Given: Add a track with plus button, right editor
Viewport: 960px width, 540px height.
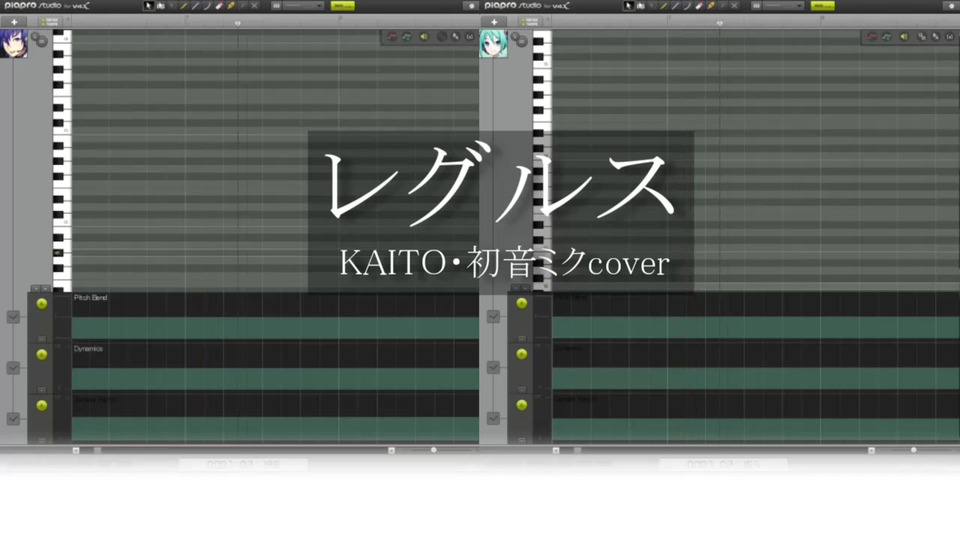Looking at the screenshot, I should [493, 21].
